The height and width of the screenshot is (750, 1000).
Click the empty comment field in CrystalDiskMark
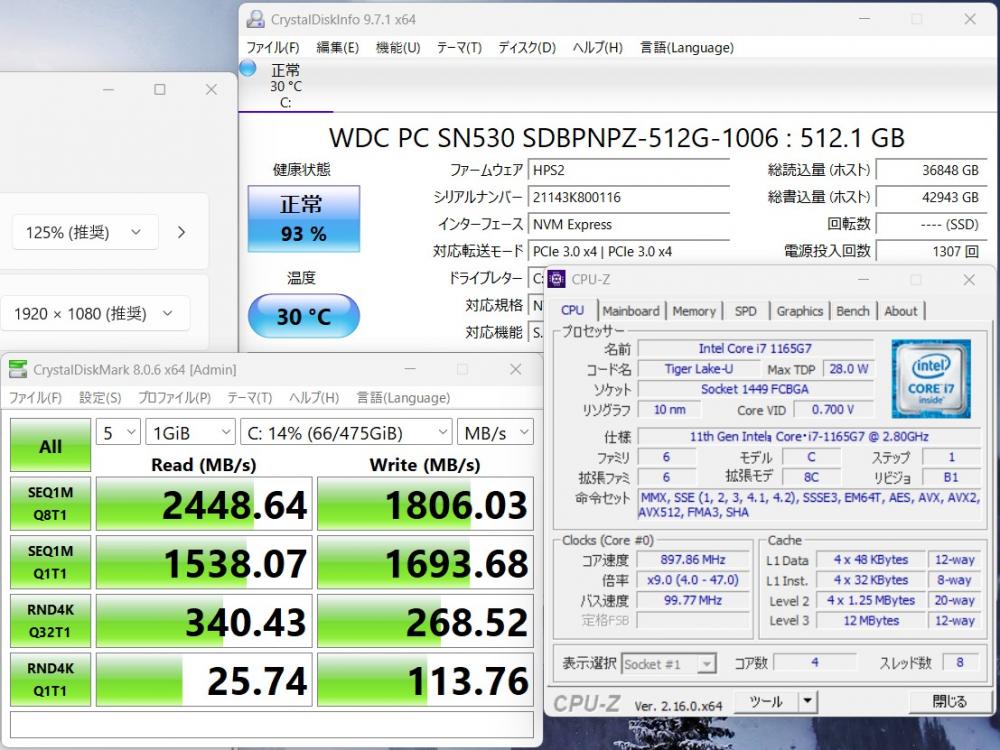272,724
